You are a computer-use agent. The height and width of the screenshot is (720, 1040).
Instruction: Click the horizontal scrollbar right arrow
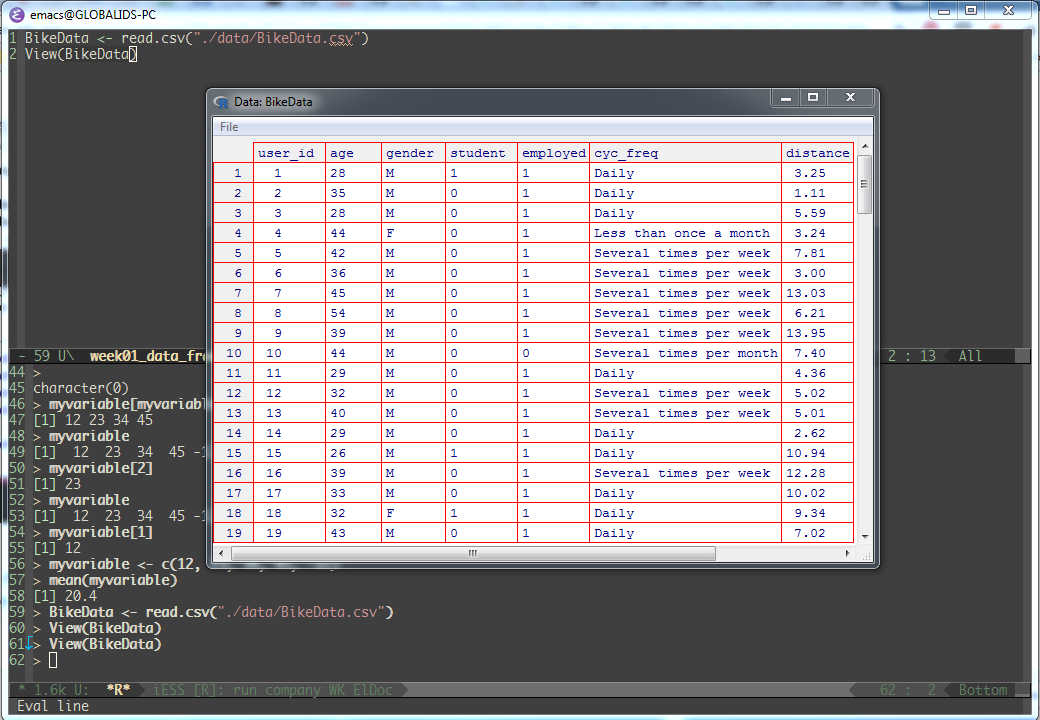tap(848, 553)
